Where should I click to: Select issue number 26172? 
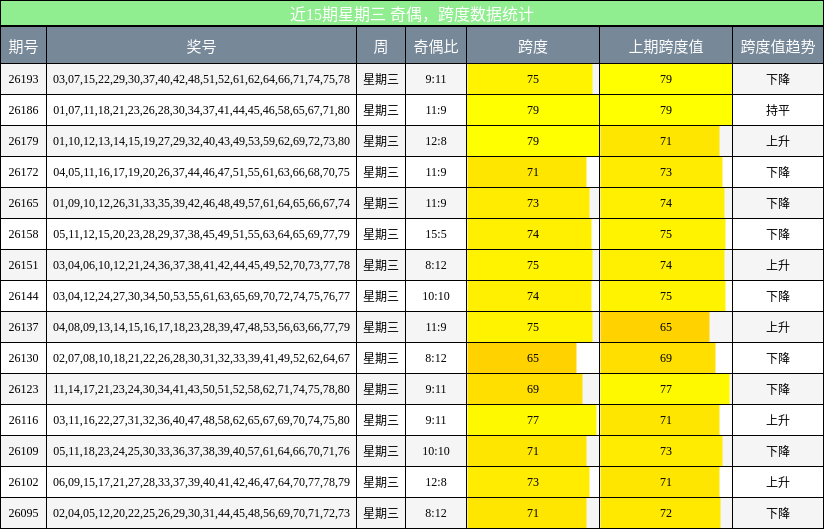click(24, 172)
